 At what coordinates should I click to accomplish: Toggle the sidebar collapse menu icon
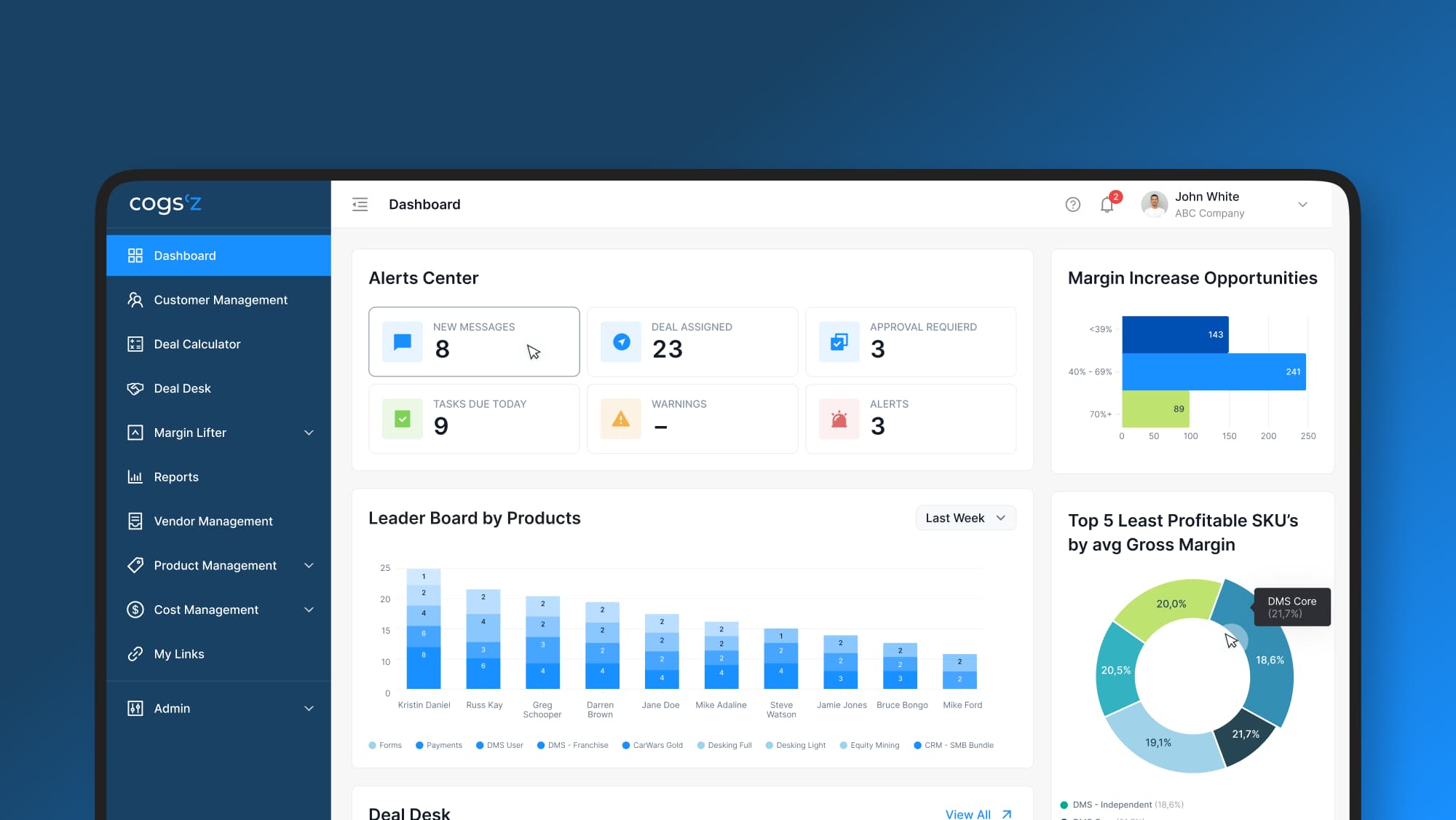[360, 205]
